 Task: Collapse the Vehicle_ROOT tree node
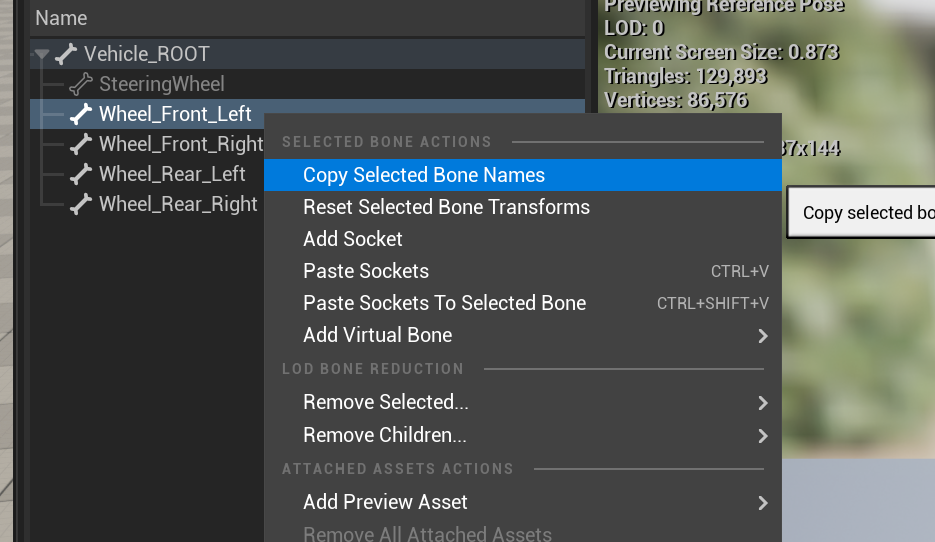click(41, 55)
